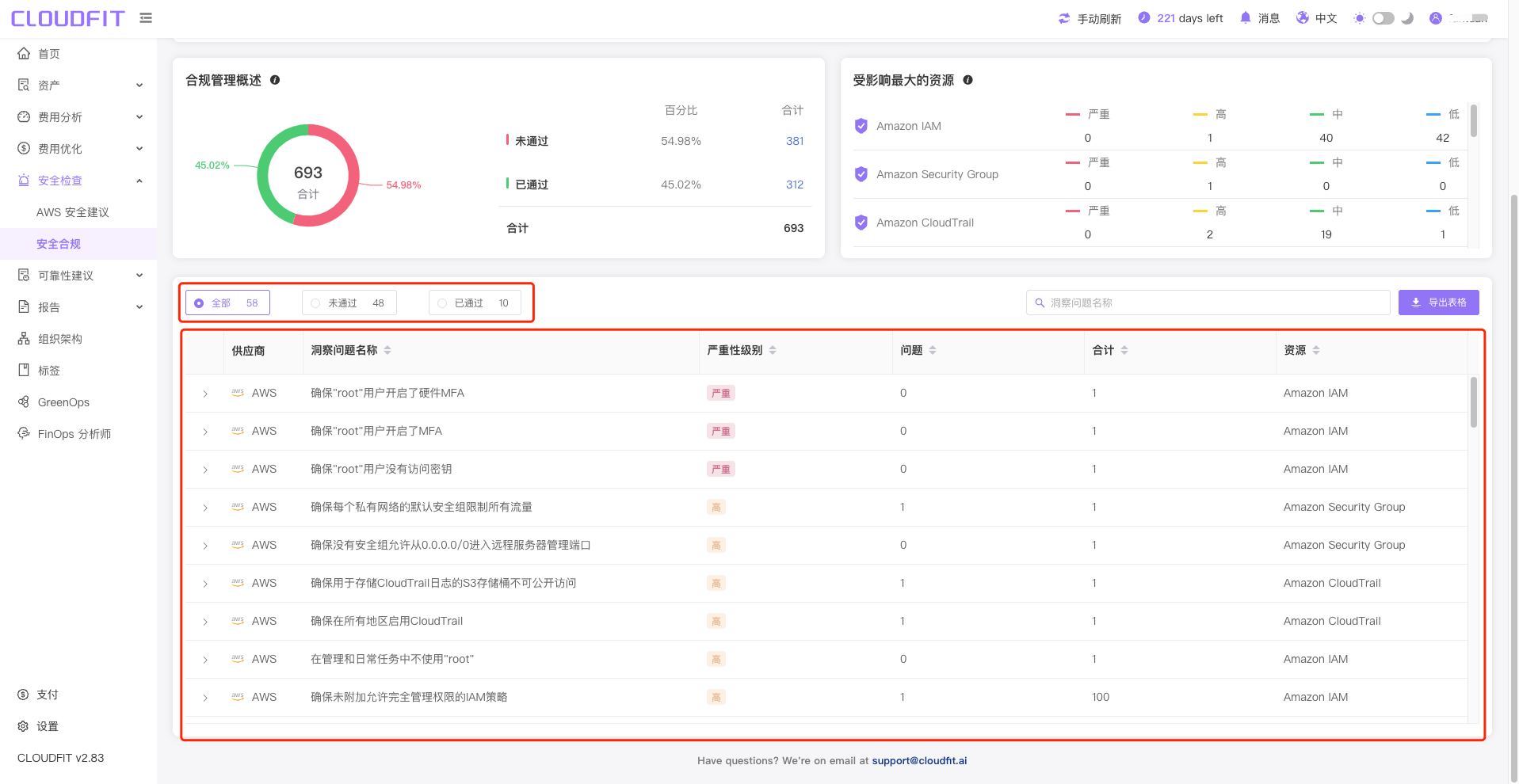Click the info icon beside 受影响最大的资源
Viewport: 1519px width, 784px height.
(968, 80)
